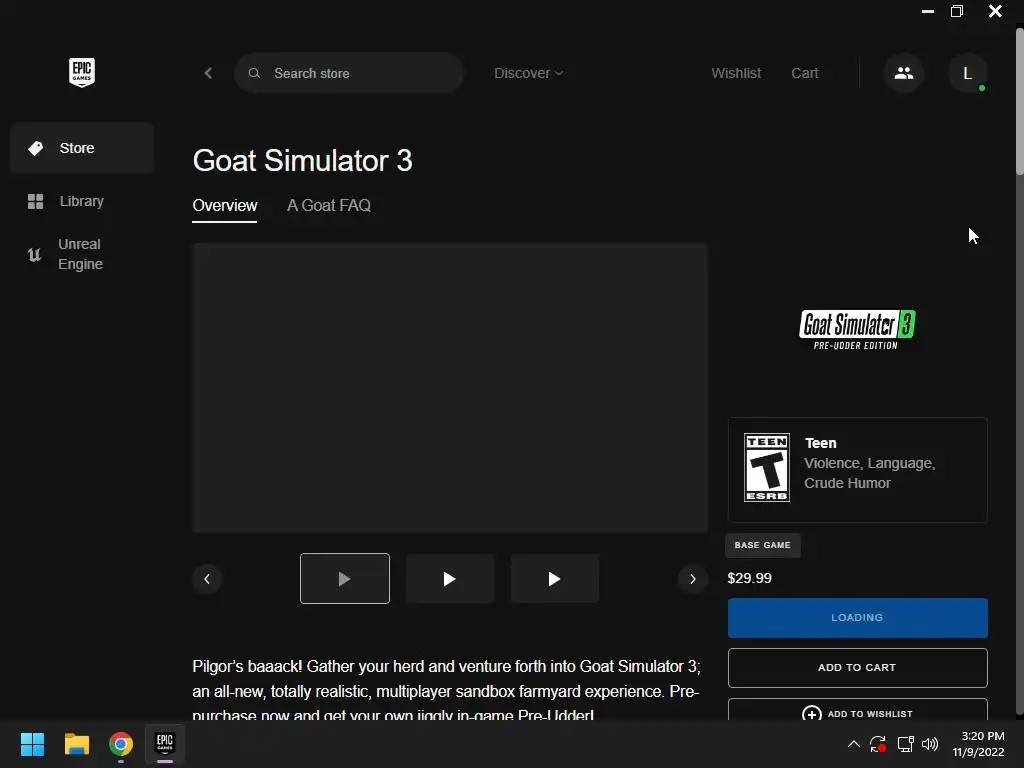Viewport: 1024px width, 768px height.
Task: Click the ADD TO WISHLIST button
Action: point(857,711)
